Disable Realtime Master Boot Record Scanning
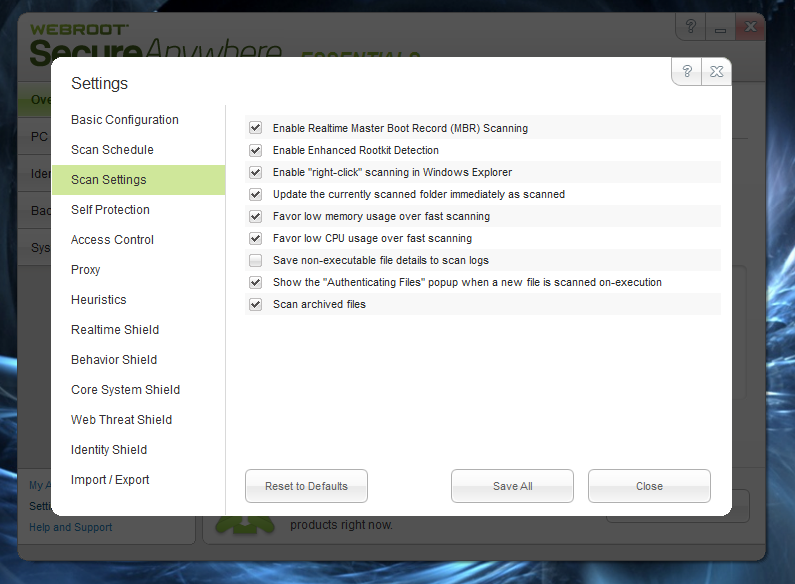Viewport: 795px width, 584px height. [x=256, y=128]
